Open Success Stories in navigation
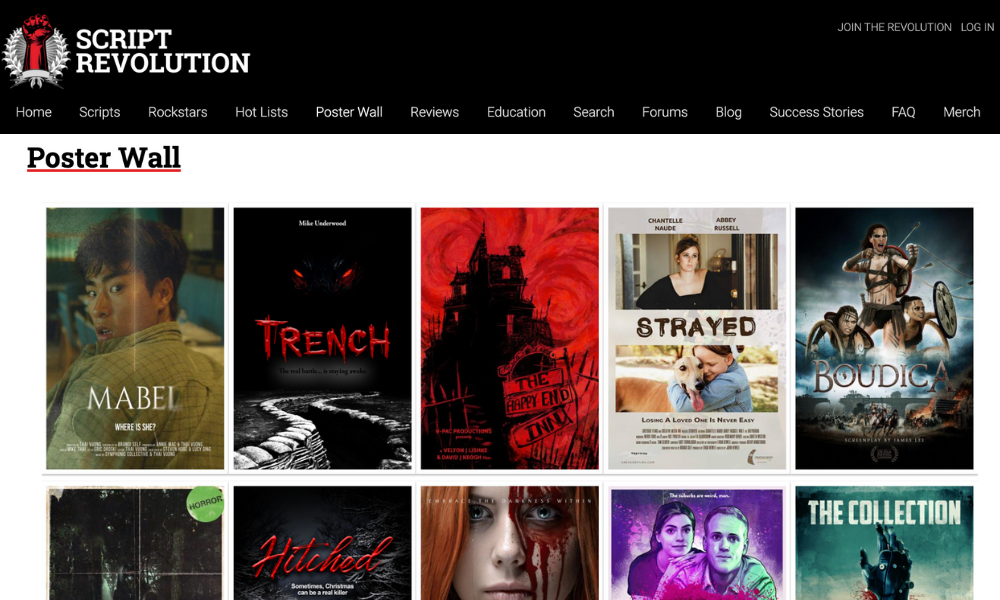The width and height of the screenshot is (1000, 600). click(x=816, y=112)
